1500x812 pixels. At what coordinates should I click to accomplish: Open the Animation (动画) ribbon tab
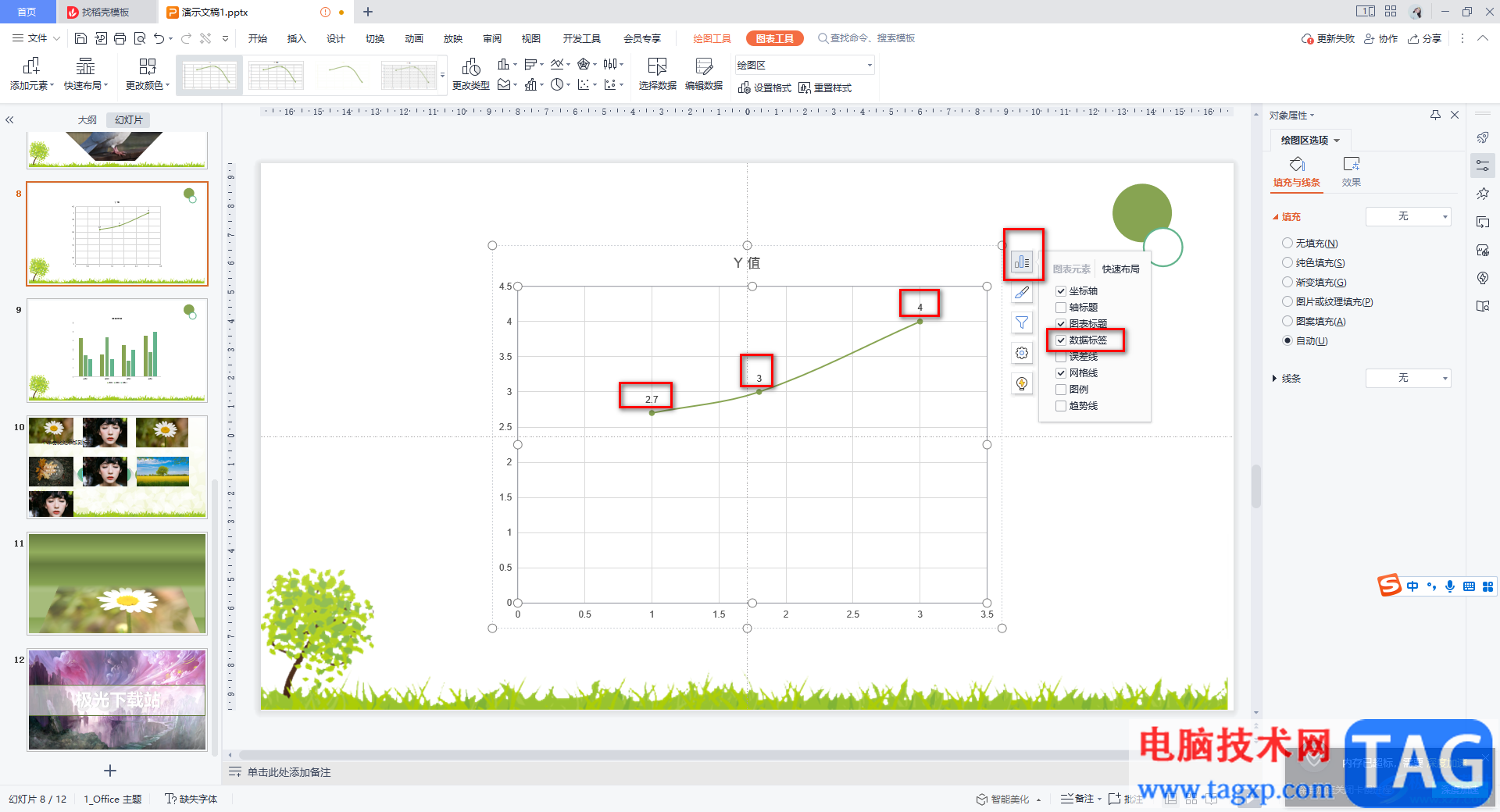tap(413, 38)
